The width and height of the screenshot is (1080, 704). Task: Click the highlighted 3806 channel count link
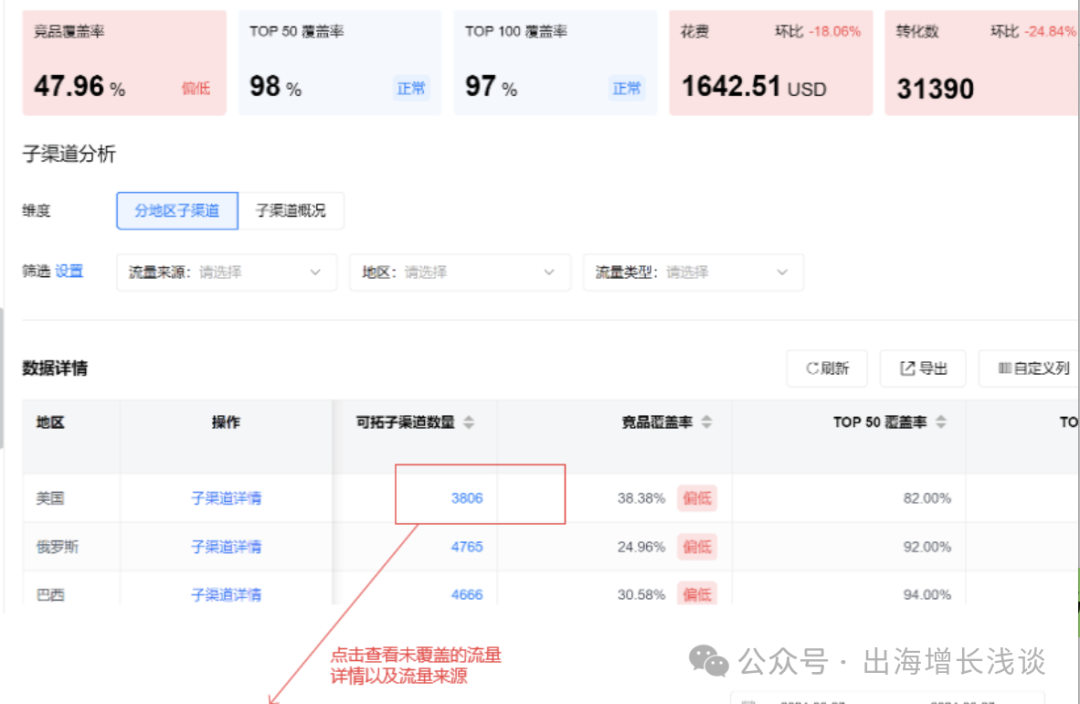pyautogui.click(x=466, y=495)
